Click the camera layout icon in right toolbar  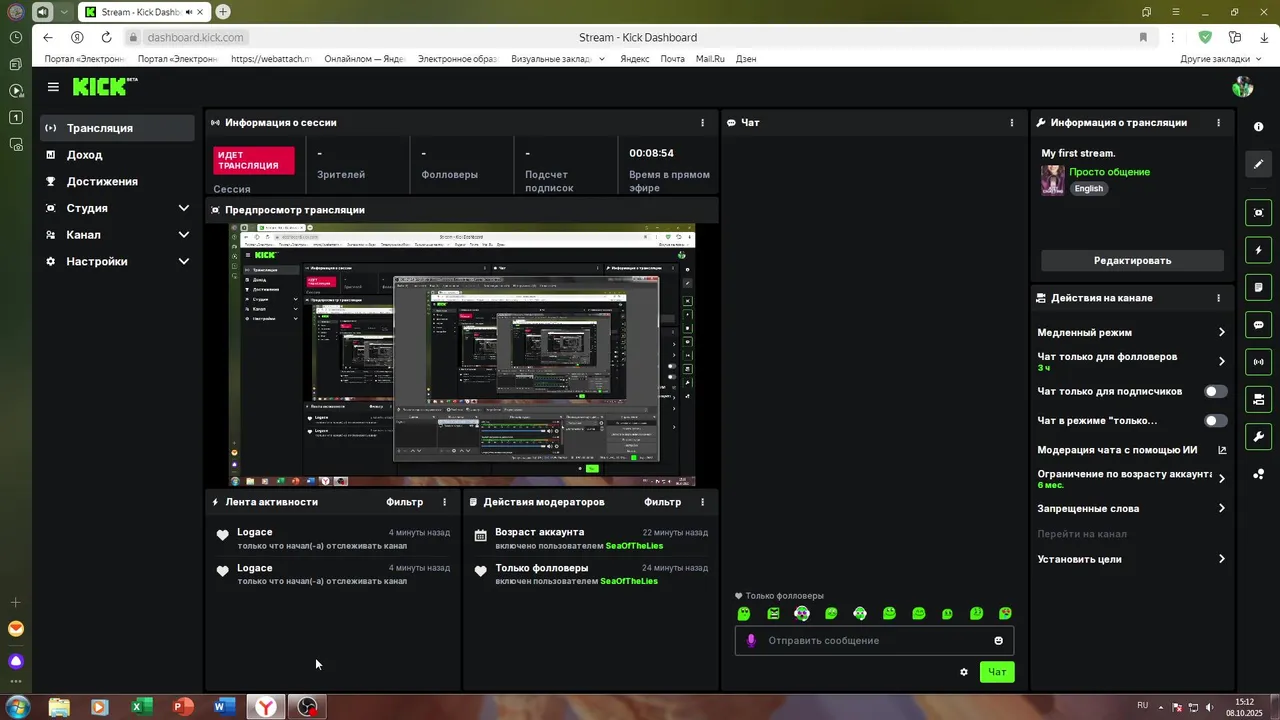pyautogui.click(x=1259, y=400)
